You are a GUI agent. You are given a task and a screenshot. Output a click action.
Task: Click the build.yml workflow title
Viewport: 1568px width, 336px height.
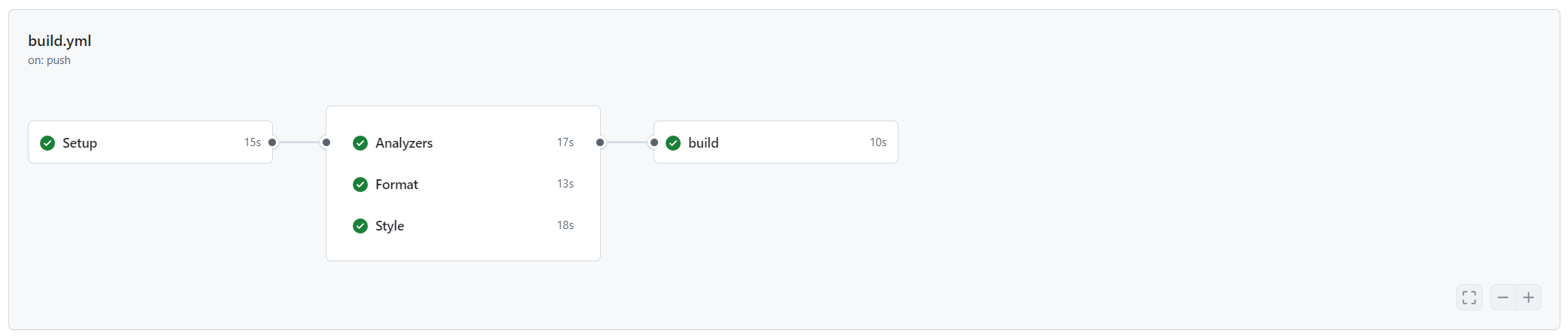pyautogui.click(x=60, y=41)
